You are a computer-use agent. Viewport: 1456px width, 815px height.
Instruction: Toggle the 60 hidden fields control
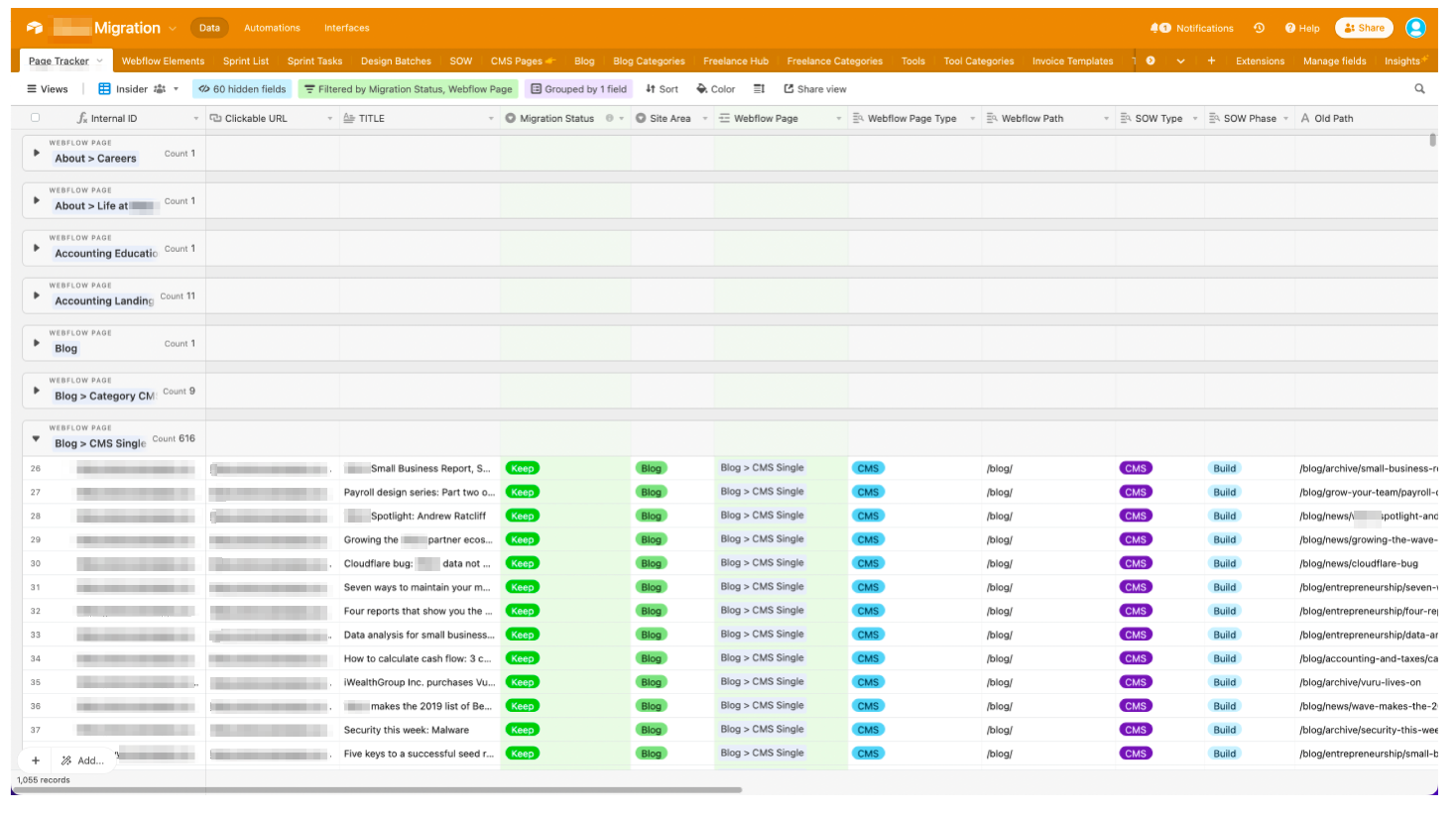click(242, 89)
